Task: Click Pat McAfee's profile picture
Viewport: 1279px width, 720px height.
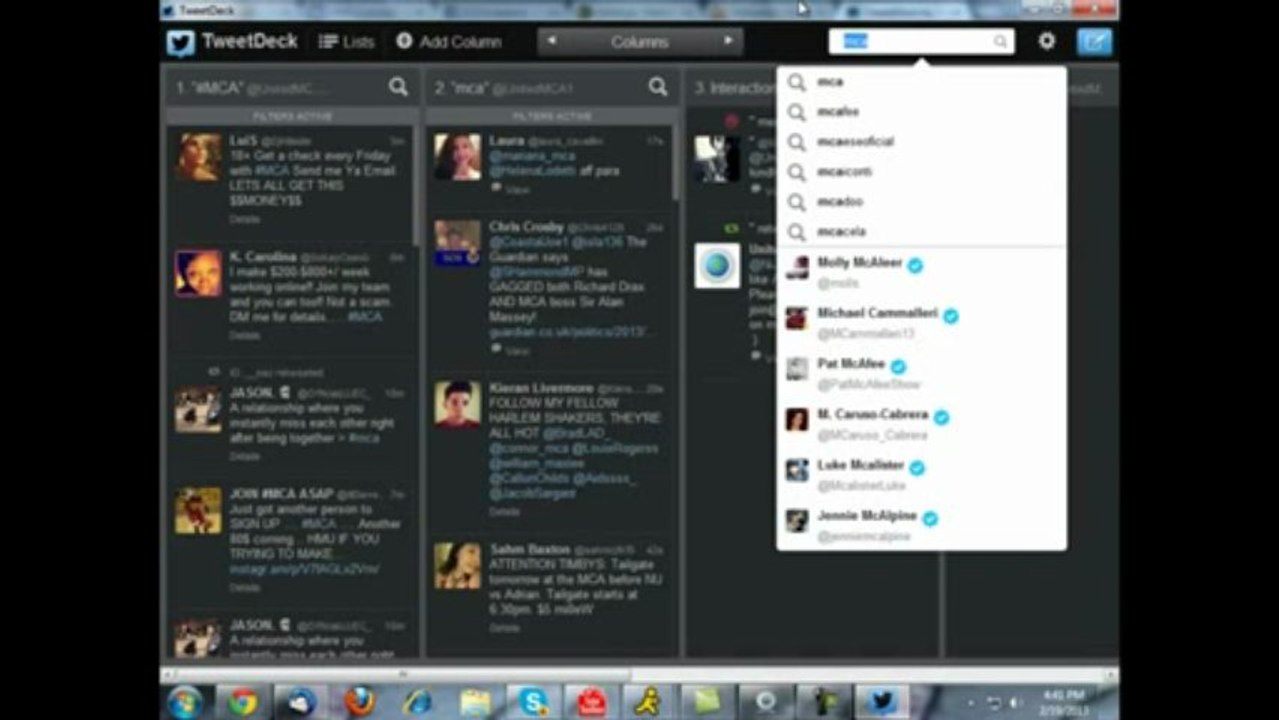Action: tap(797, 368)
